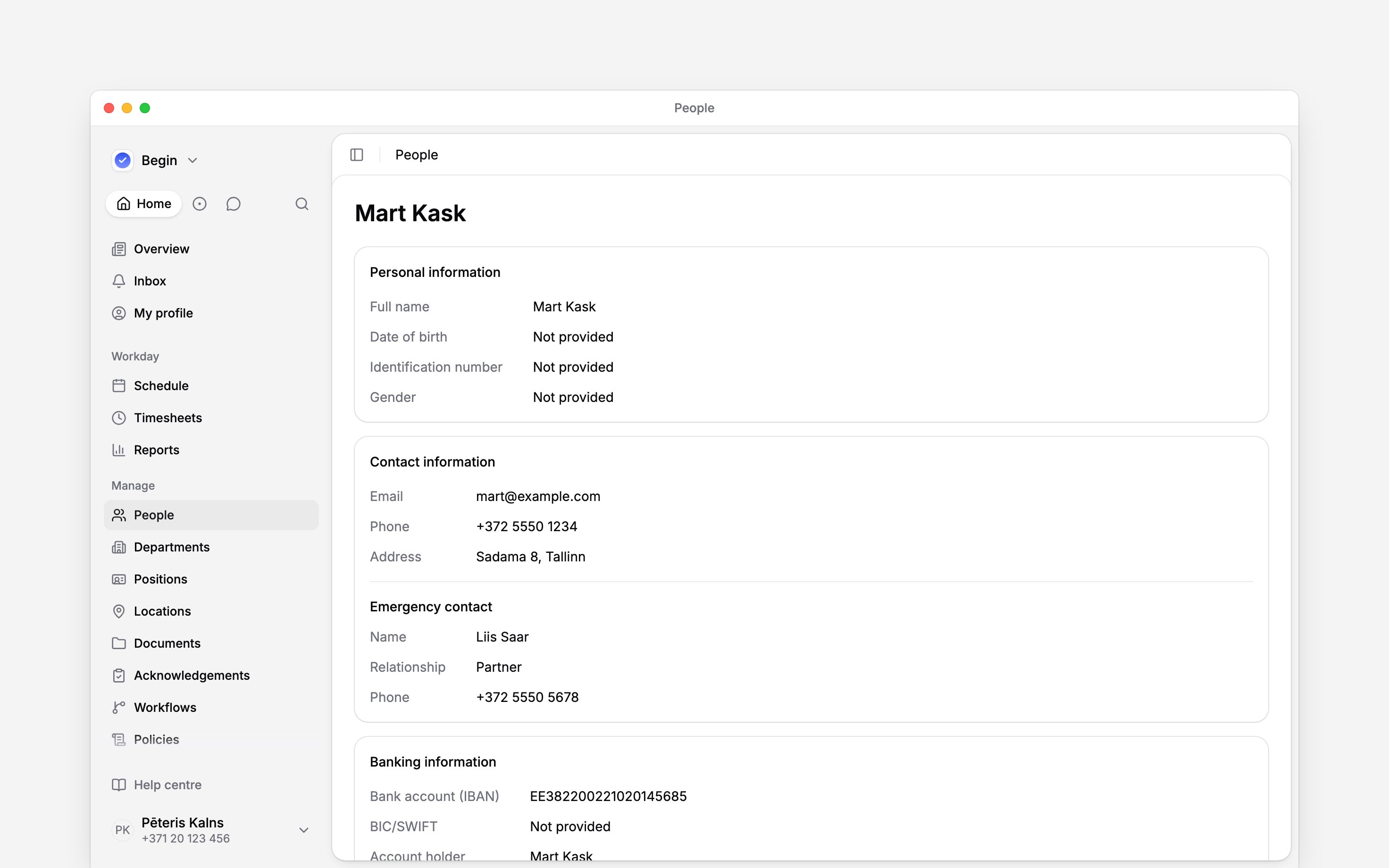This screenshot has height=868, width=1389.
Task: Click the Personal information section title
Action: tap(435, 273)
